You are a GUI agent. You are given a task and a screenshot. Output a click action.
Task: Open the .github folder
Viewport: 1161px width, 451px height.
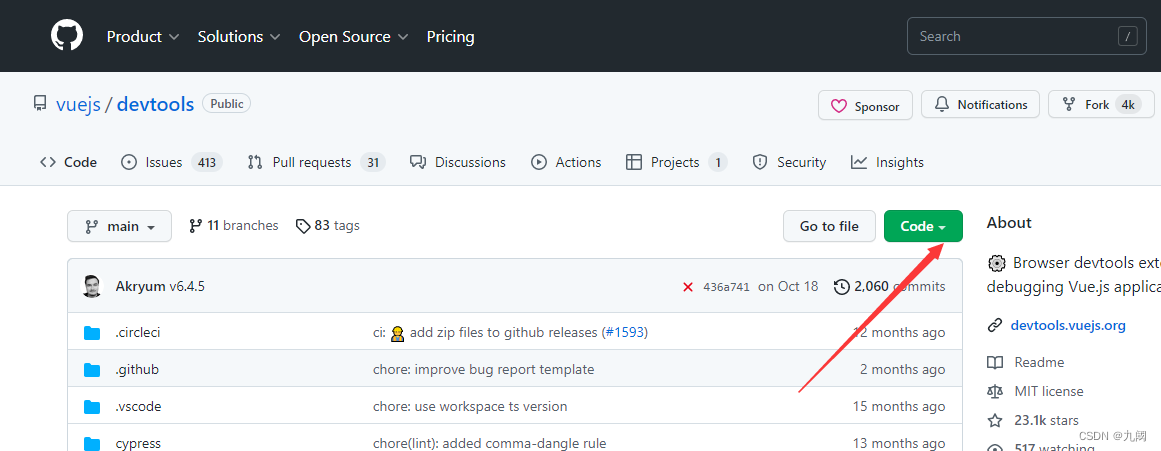click(x=137, y=369)
